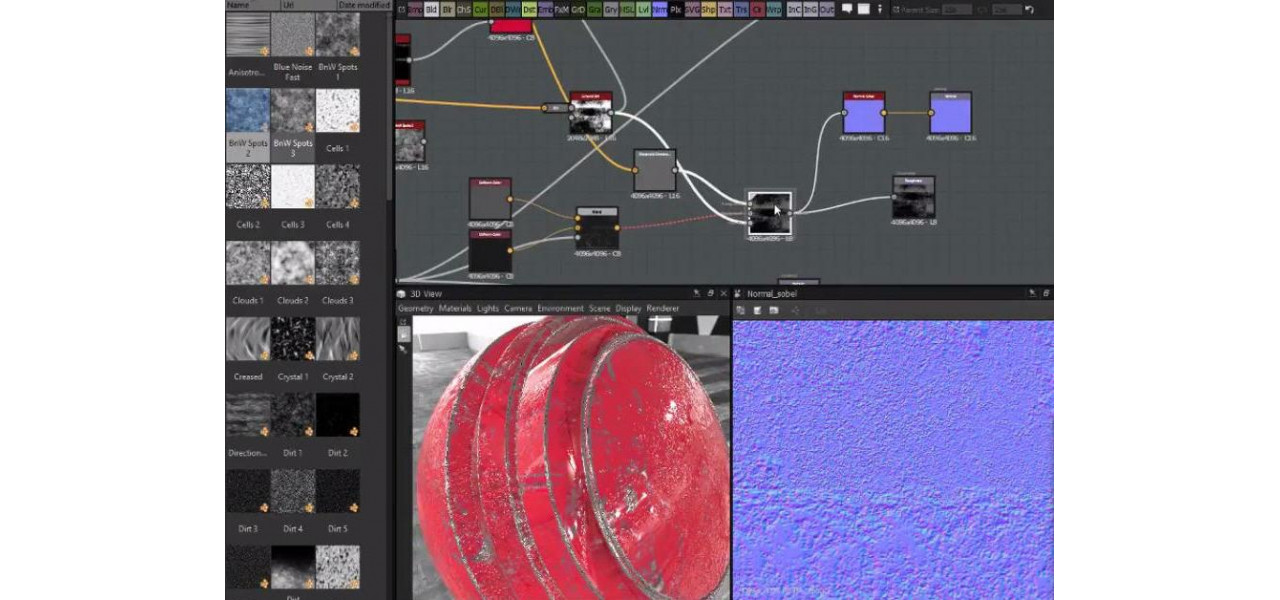The width and height of the screenshot is (1280, 600).
Task: Choose the Cells 4 noise thumbnail
Action: pyautogui.click(x=338, y=187)
